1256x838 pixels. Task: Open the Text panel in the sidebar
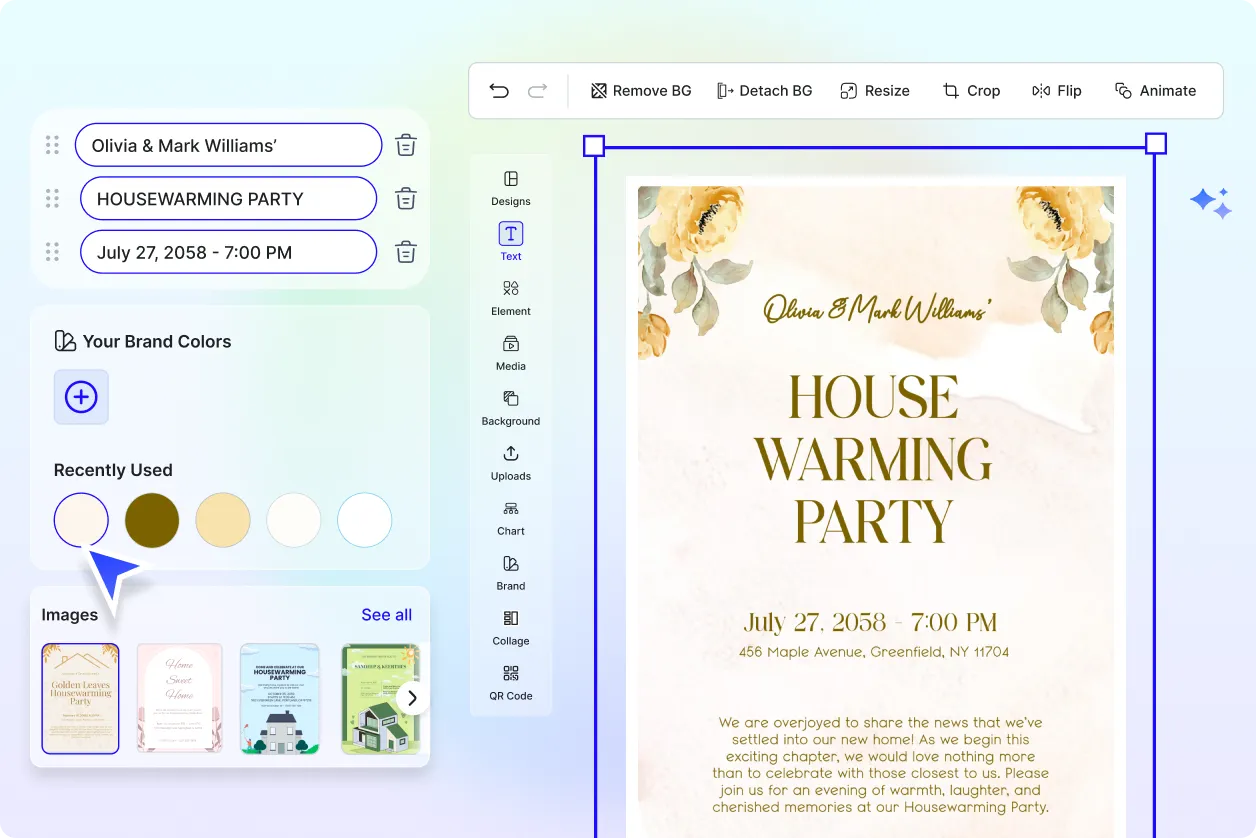coord(510,240)
